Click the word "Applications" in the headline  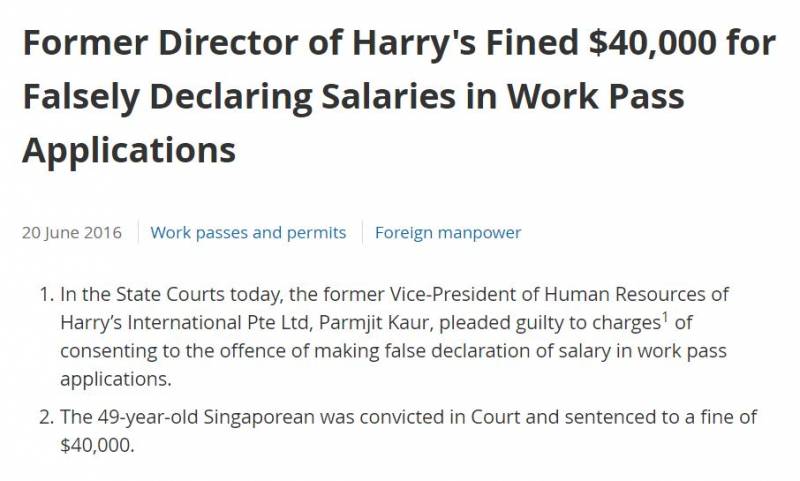128,149
